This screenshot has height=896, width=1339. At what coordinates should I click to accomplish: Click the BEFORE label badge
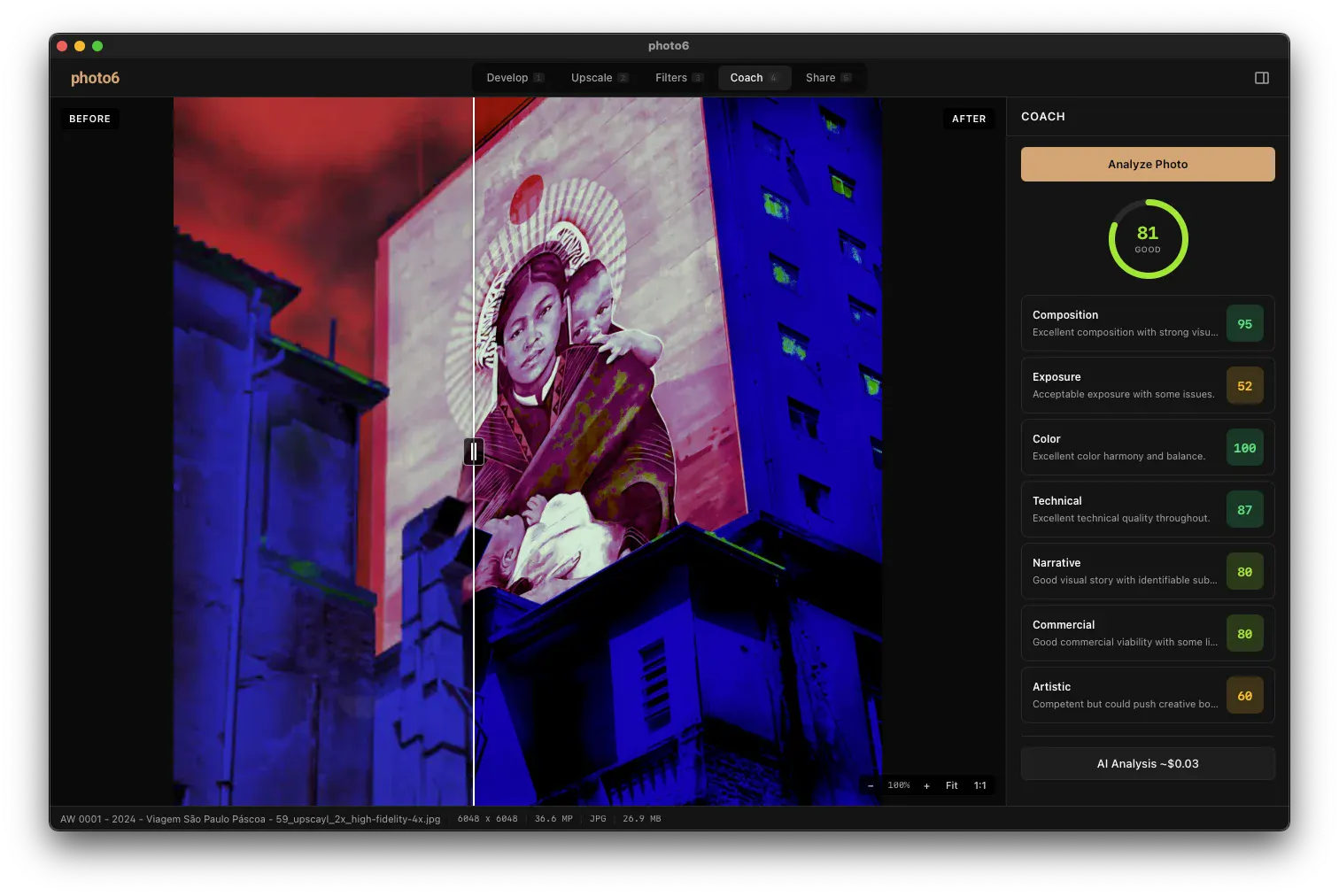click(x=89, y=119)
